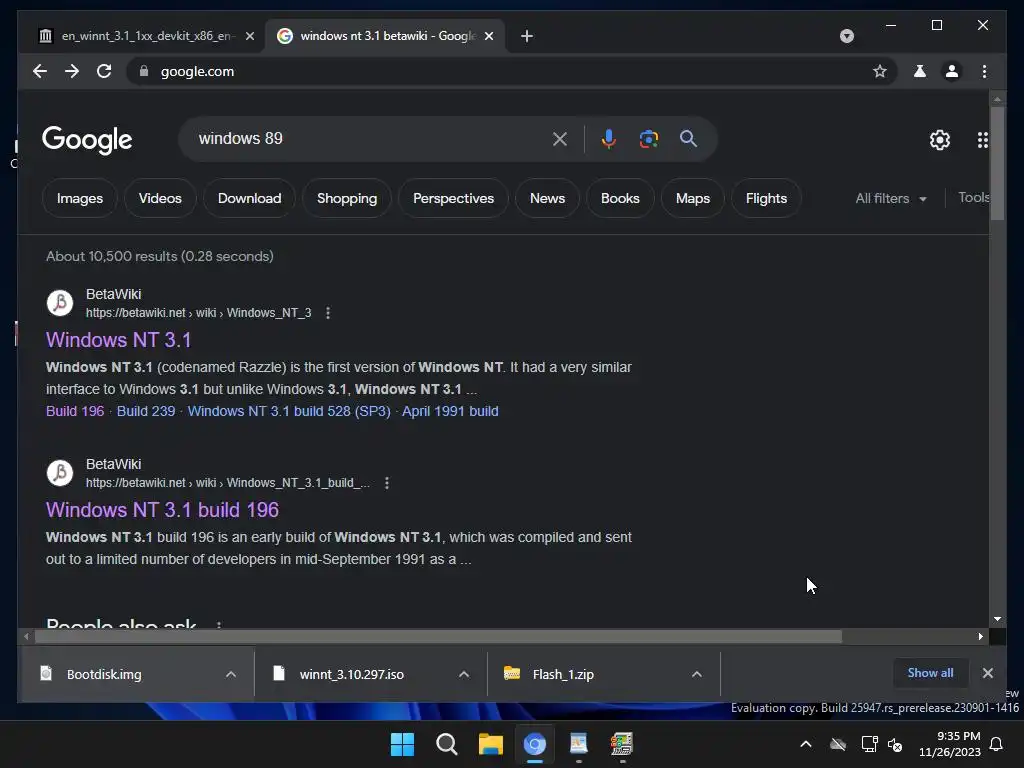Open a new browser tab
1024x768 pixels.
(527, 36)
